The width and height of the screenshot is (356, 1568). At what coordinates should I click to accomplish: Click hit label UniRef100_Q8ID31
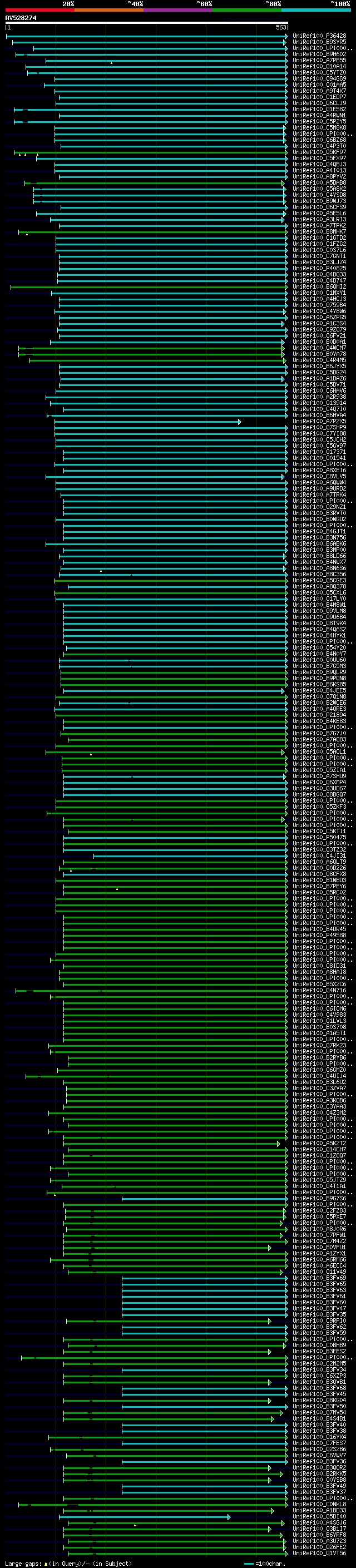[319, 966]
